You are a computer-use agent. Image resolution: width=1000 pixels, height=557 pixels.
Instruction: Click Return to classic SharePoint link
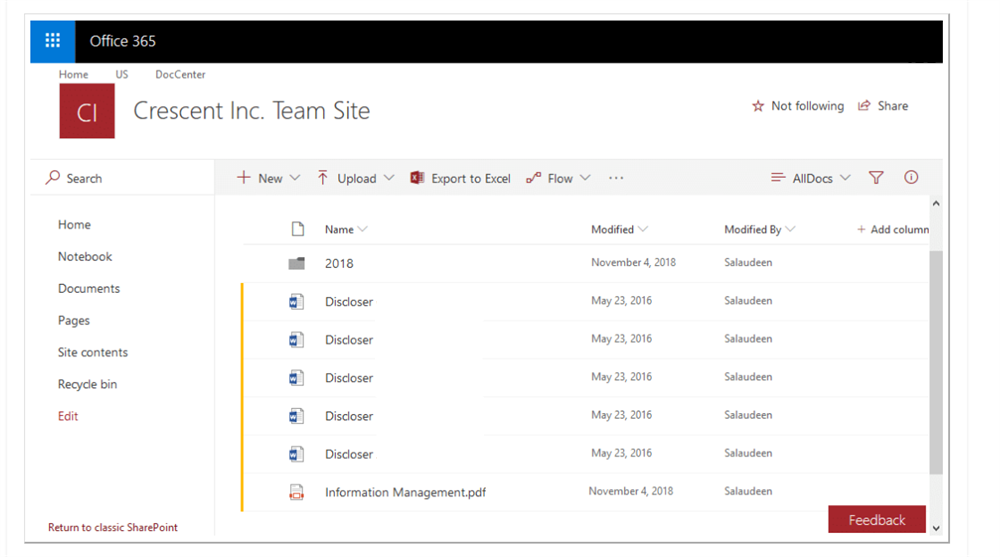click(x=113, y=527)
